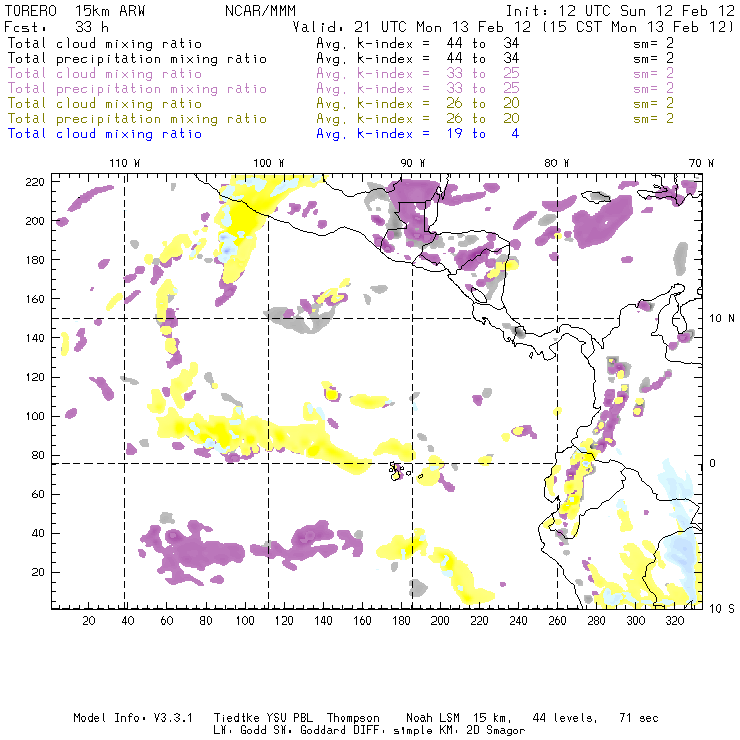Select the first black "Avg. k-index = 44 to 34"

(418, 43)
